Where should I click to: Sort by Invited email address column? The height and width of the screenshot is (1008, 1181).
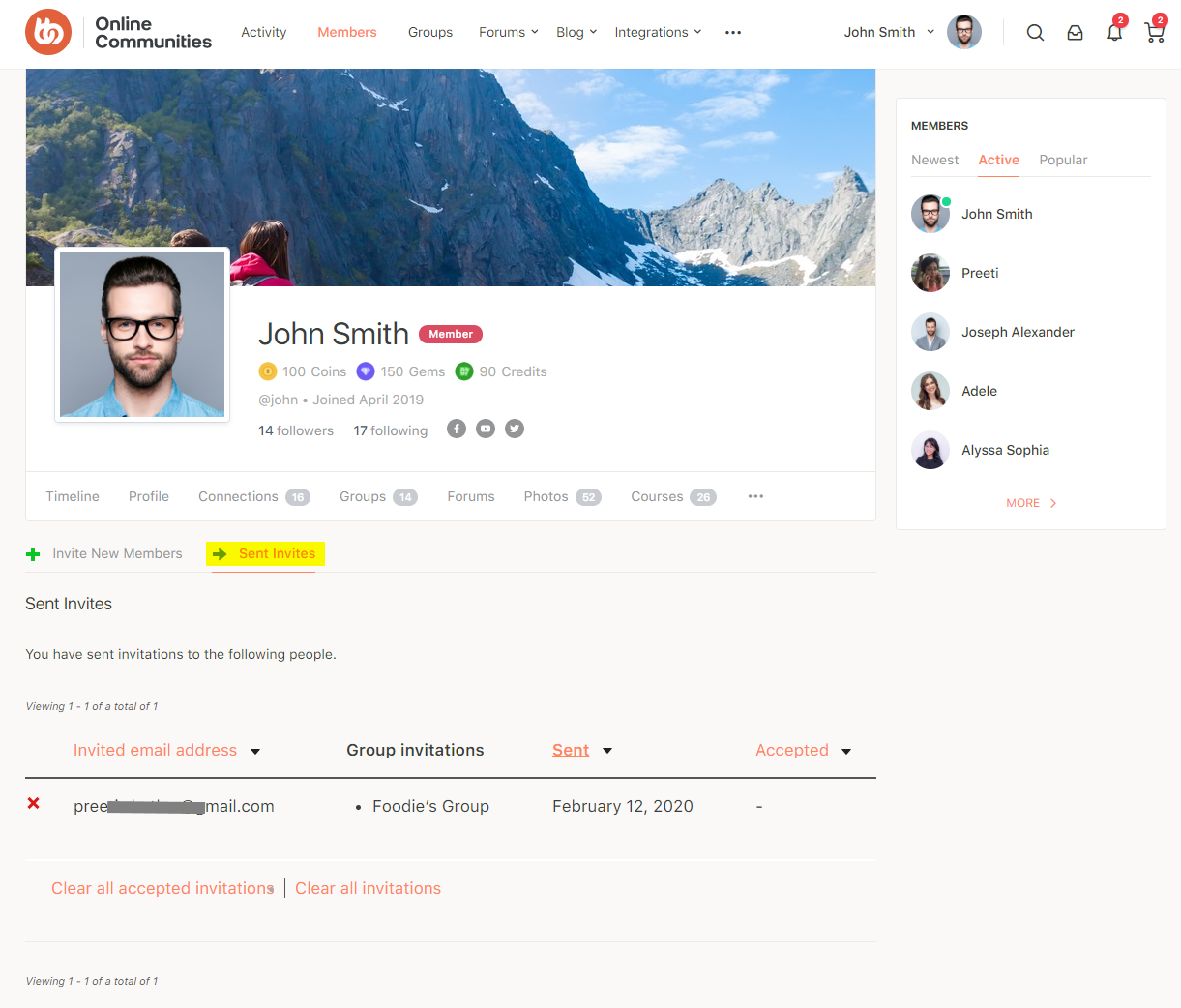click(156, 750)
